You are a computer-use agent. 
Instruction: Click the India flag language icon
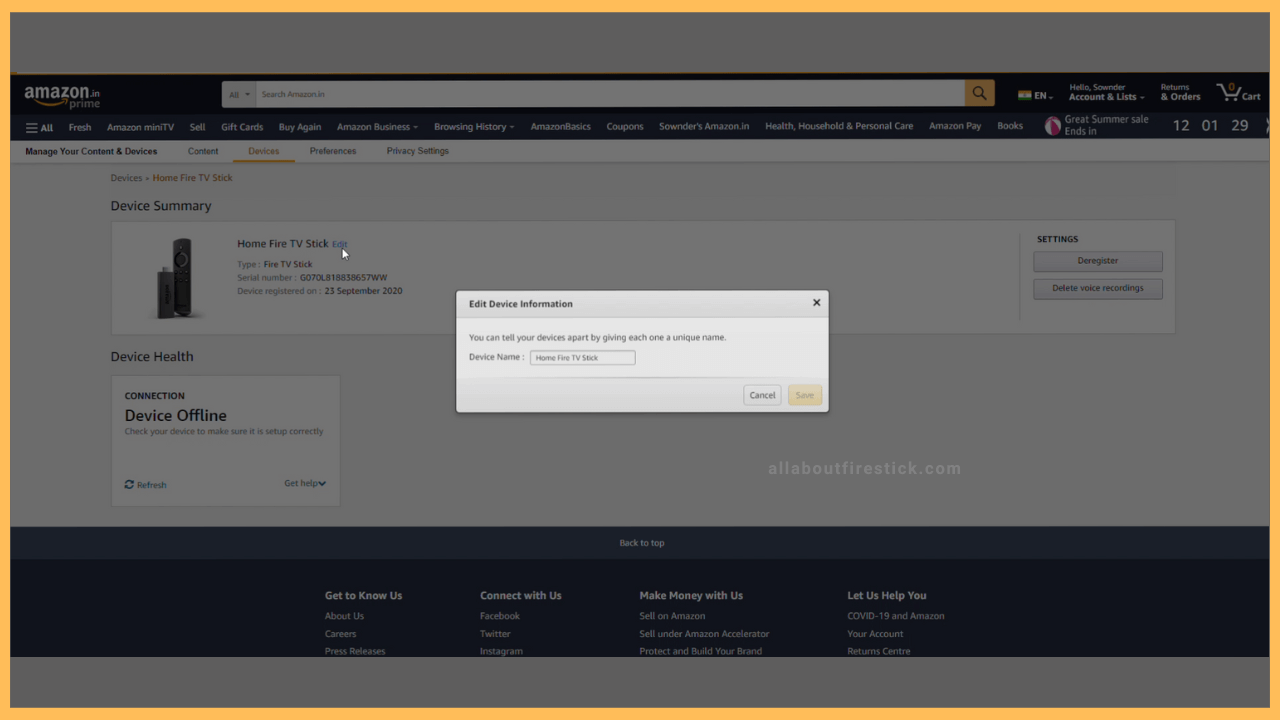click(1025, 96)
